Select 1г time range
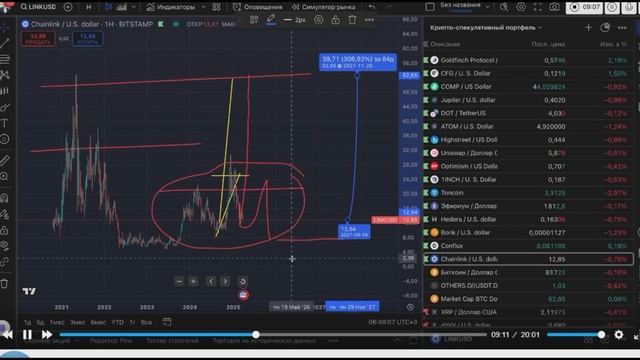 tap(132, 322)
